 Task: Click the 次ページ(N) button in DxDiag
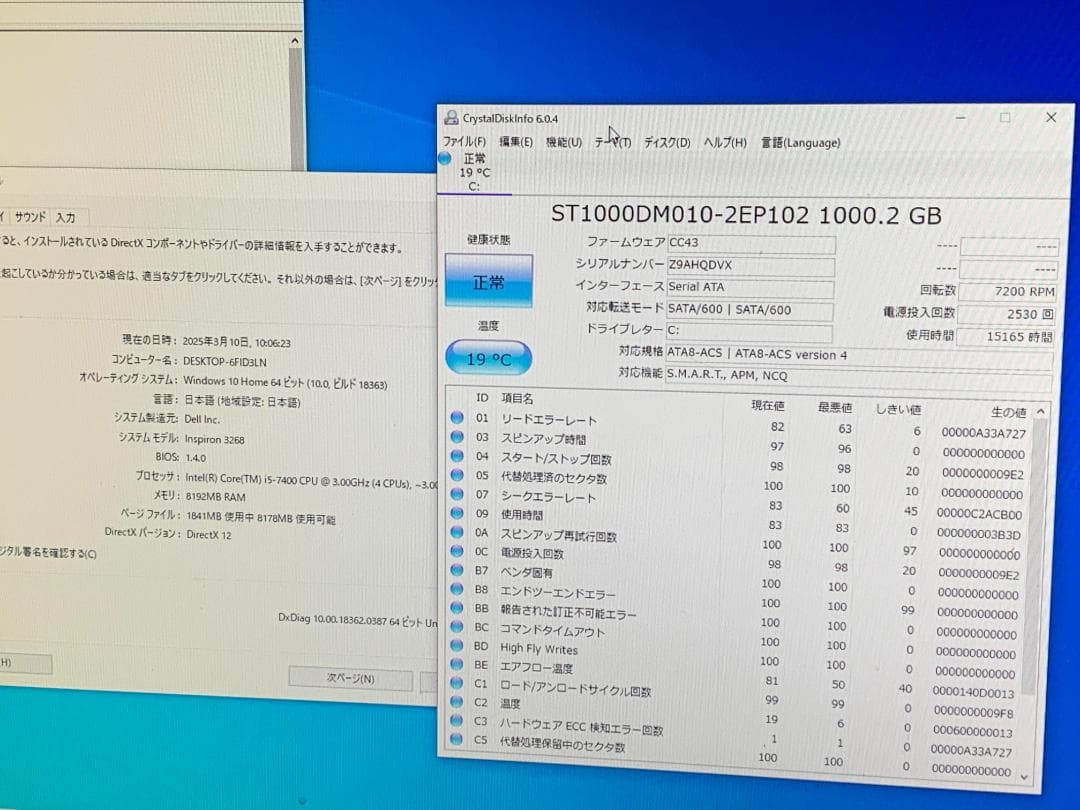(349, 676)
